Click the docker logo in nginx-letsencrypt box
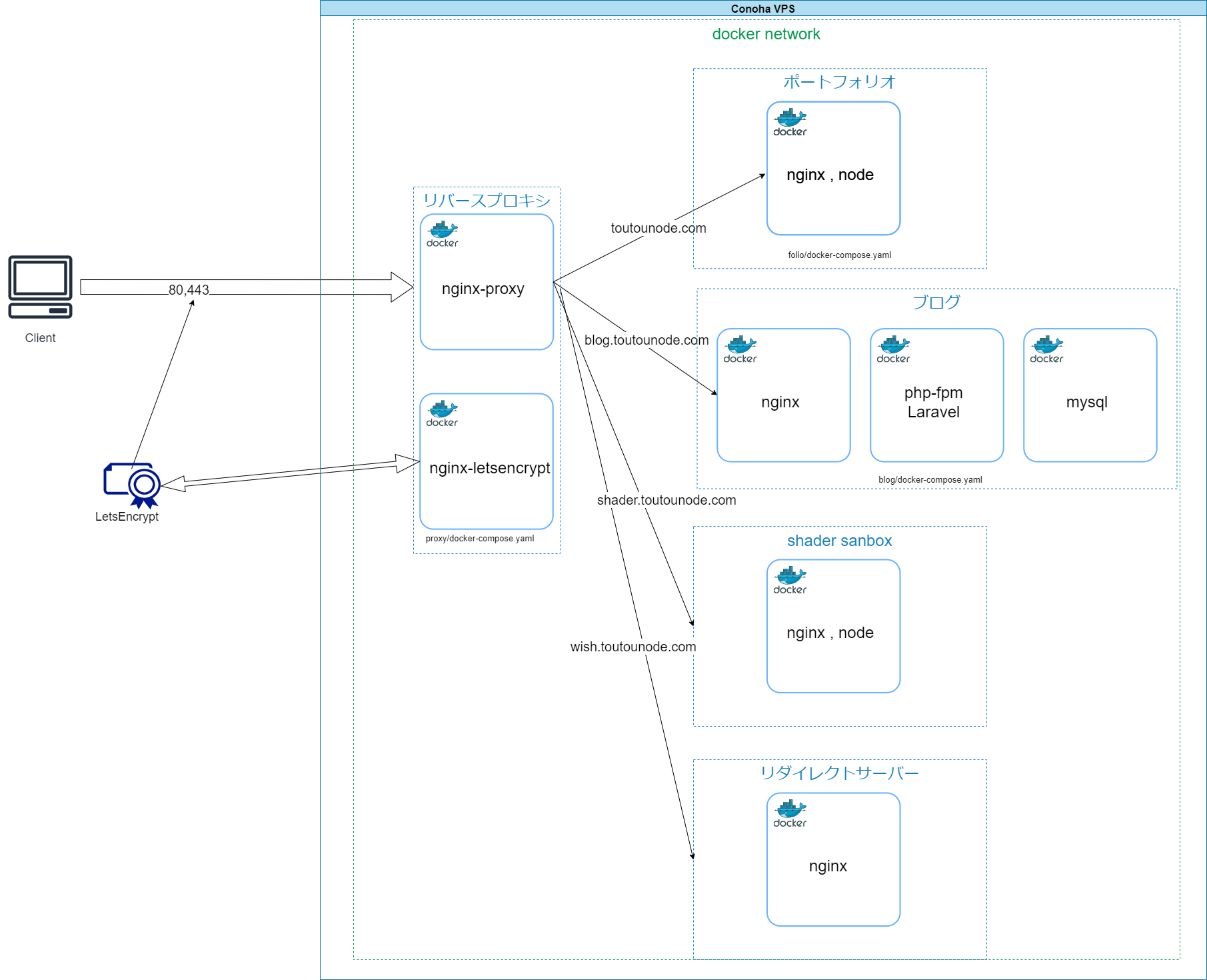The height and width of the screenshot is (980, 1207). [442, 414]
